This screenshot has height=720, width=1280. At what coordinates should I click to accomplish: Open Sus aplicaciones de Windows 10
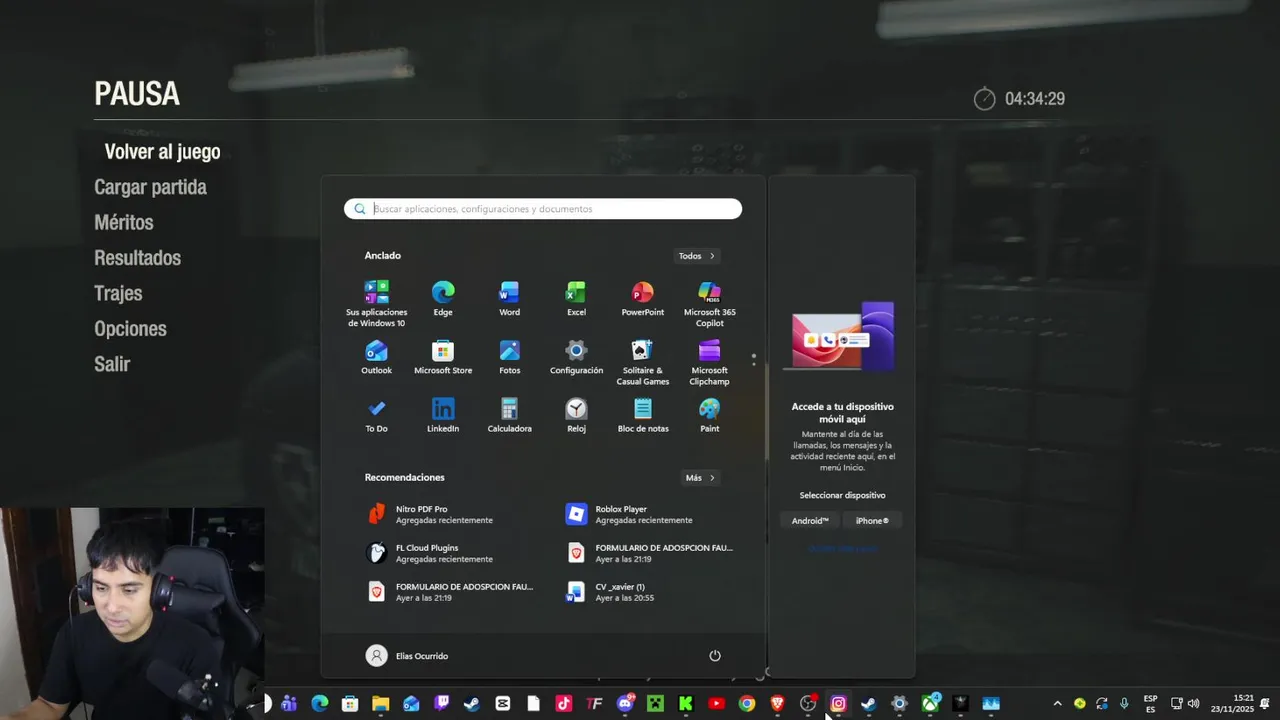[376, 304]
